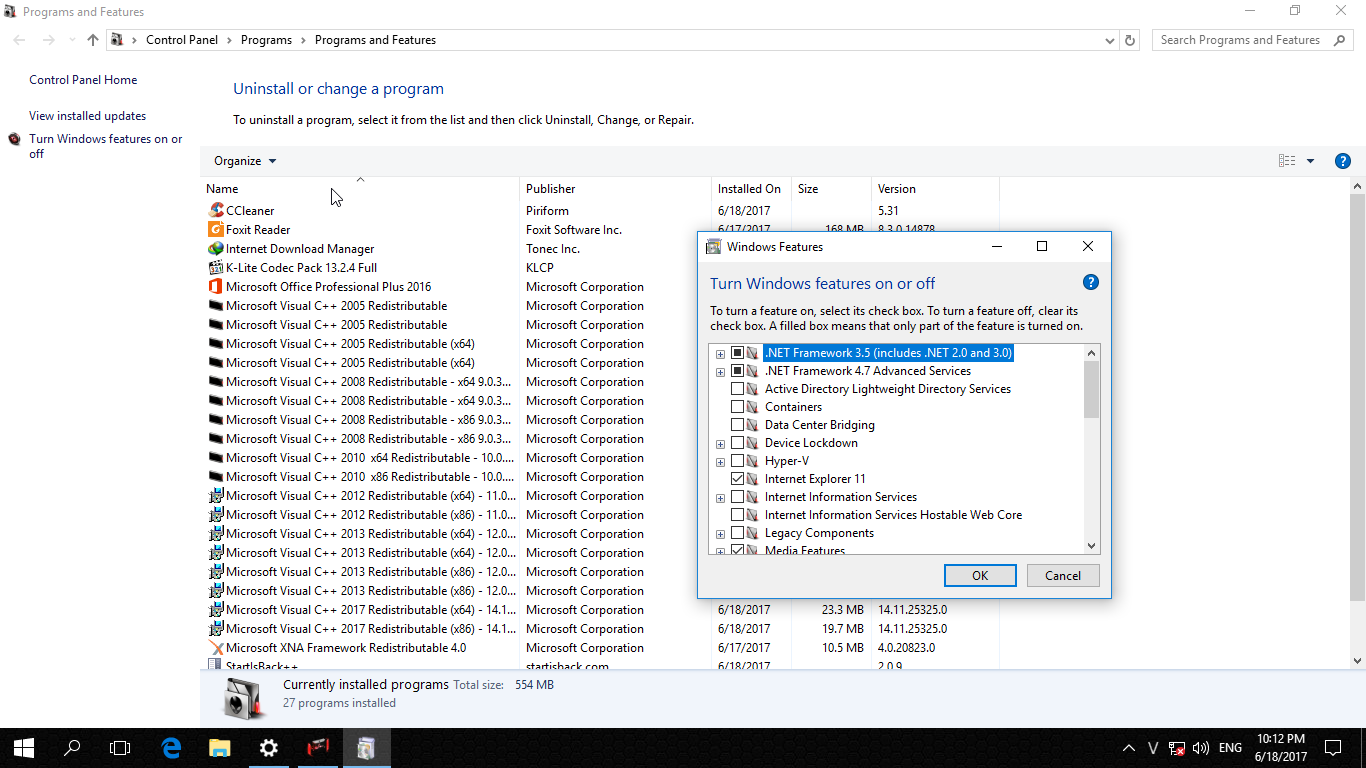Click the Windows Features list scrollbar thumb
This screenshot has height=768, width=1366.
(1091, 390)
